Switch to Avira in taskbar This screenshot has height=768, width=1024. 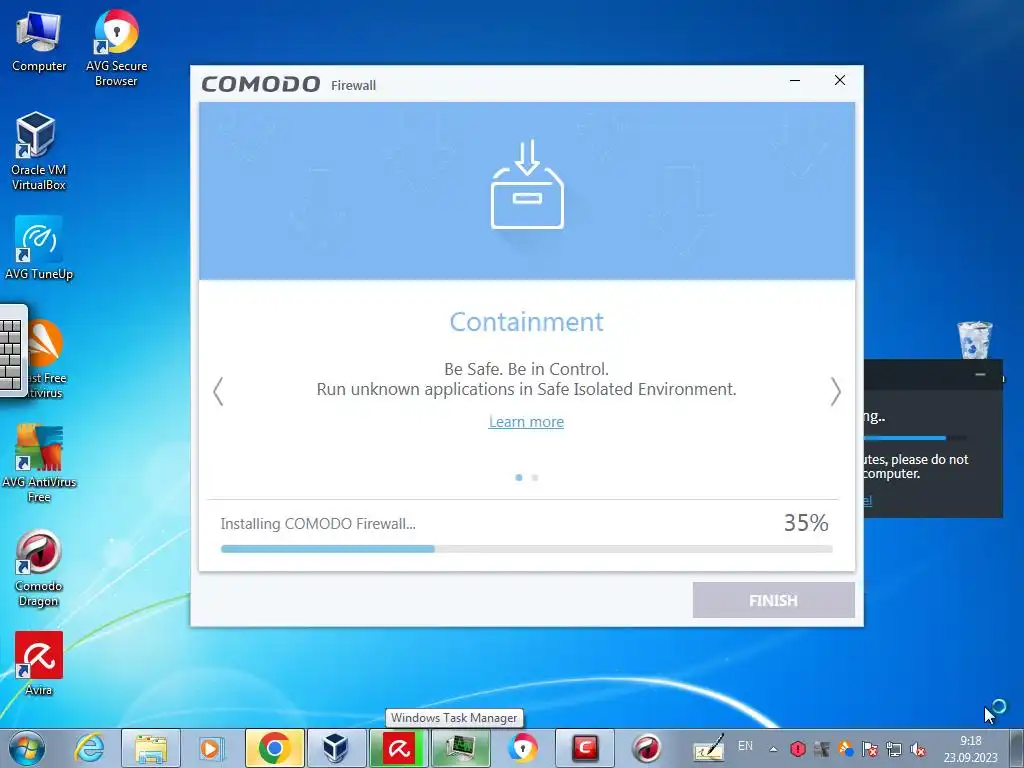(398, 748)
